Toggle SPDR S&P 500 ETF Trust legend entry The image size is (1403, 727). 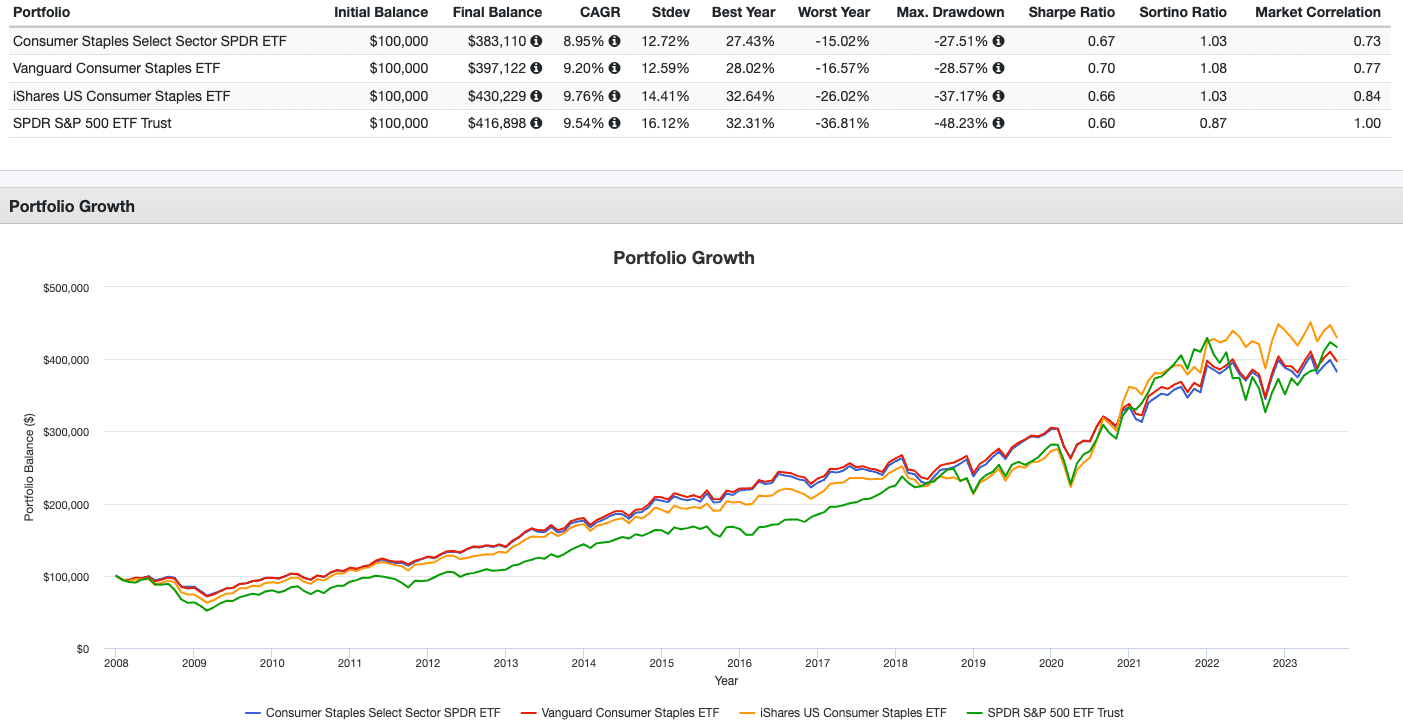pos(1046,713)
